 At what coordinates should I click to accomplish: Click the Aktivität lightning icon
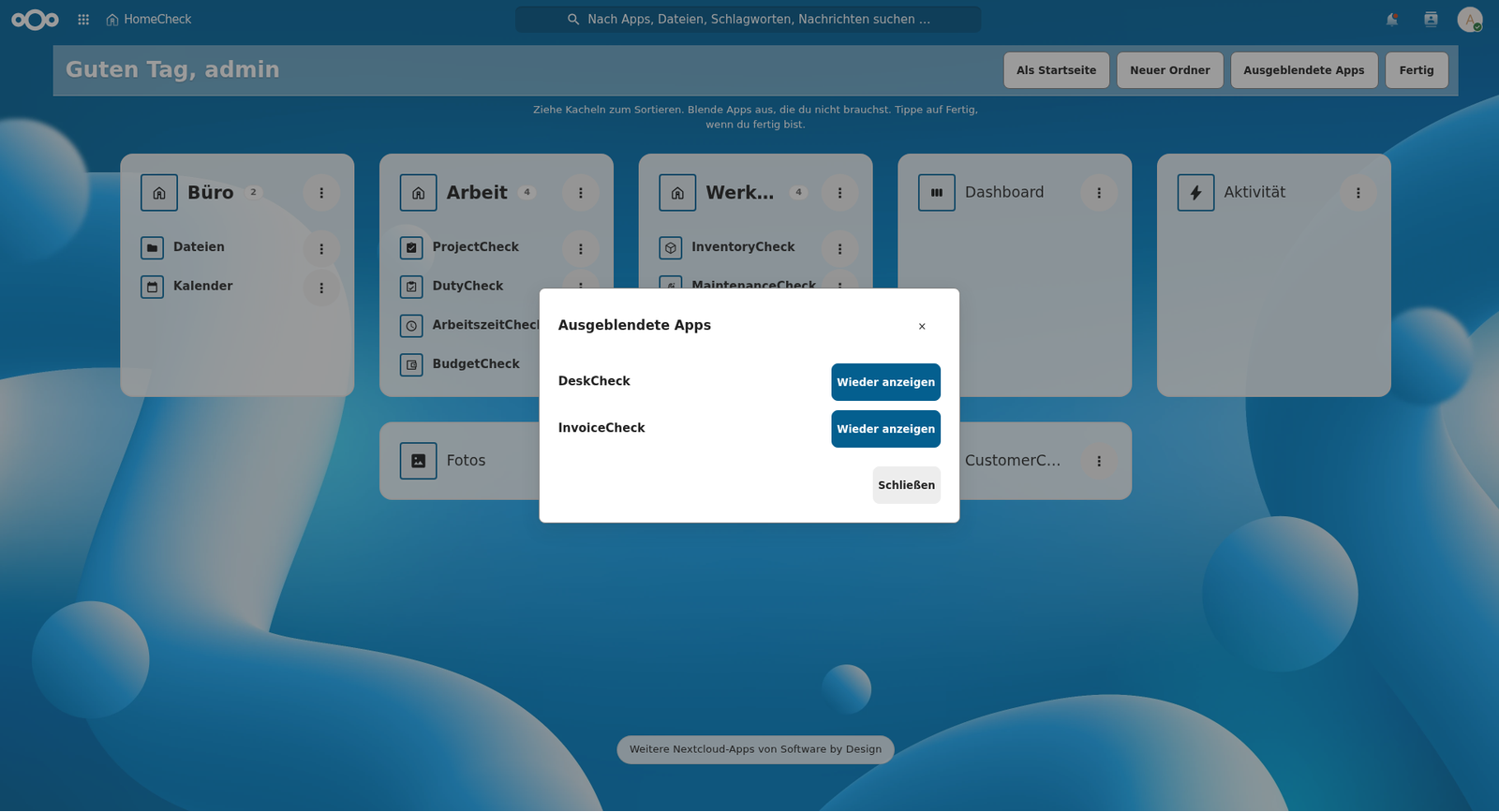[1196, 193]
